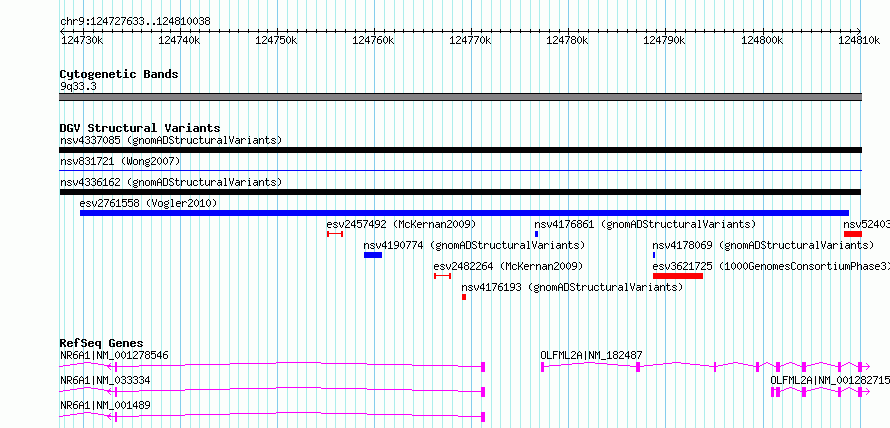Click the 124750k ruler tick label
This screenshot has height=428, width=890.
tap(276, 40)
